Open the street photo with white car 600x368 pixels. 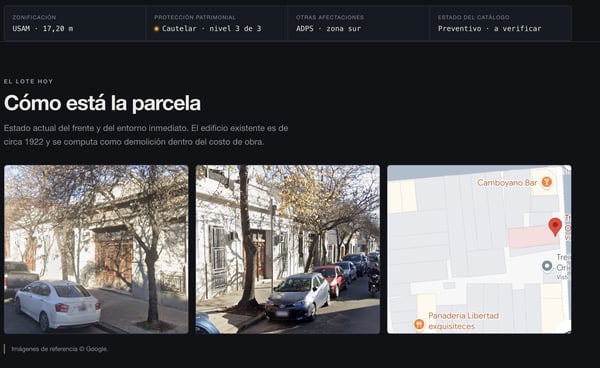point(96,249)
